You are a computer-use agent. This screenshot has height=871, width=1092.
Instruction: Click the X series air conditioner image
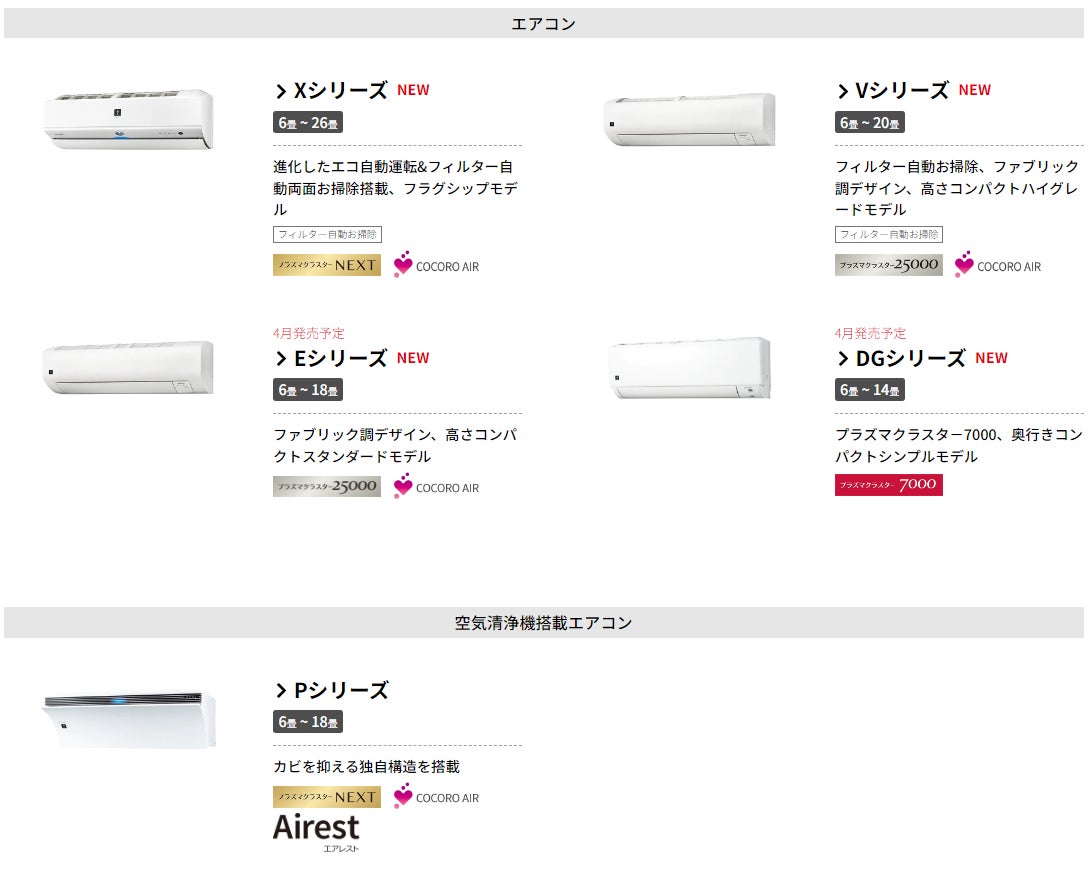point(128,120)
